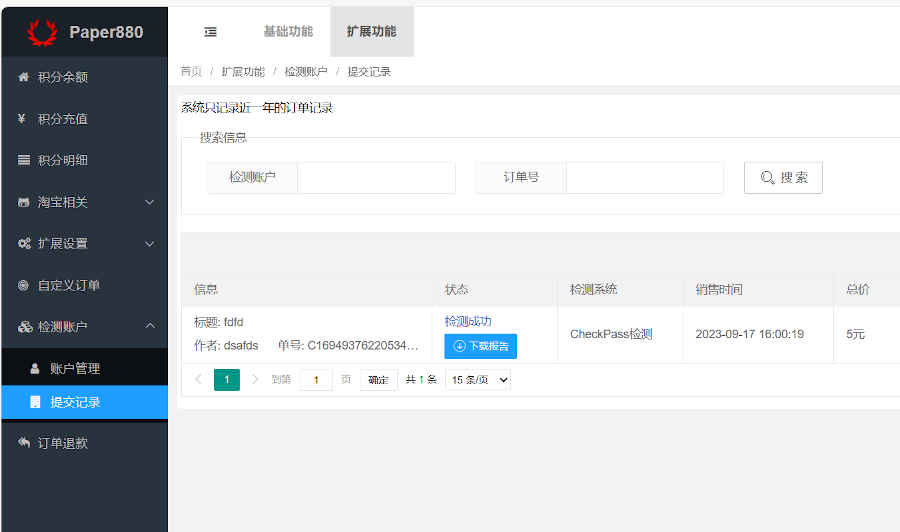The height and width of the screenshot is (532, 900).
Task: Expand the 淘宝相关 submenu chevron
Action: tap(150, 202)
